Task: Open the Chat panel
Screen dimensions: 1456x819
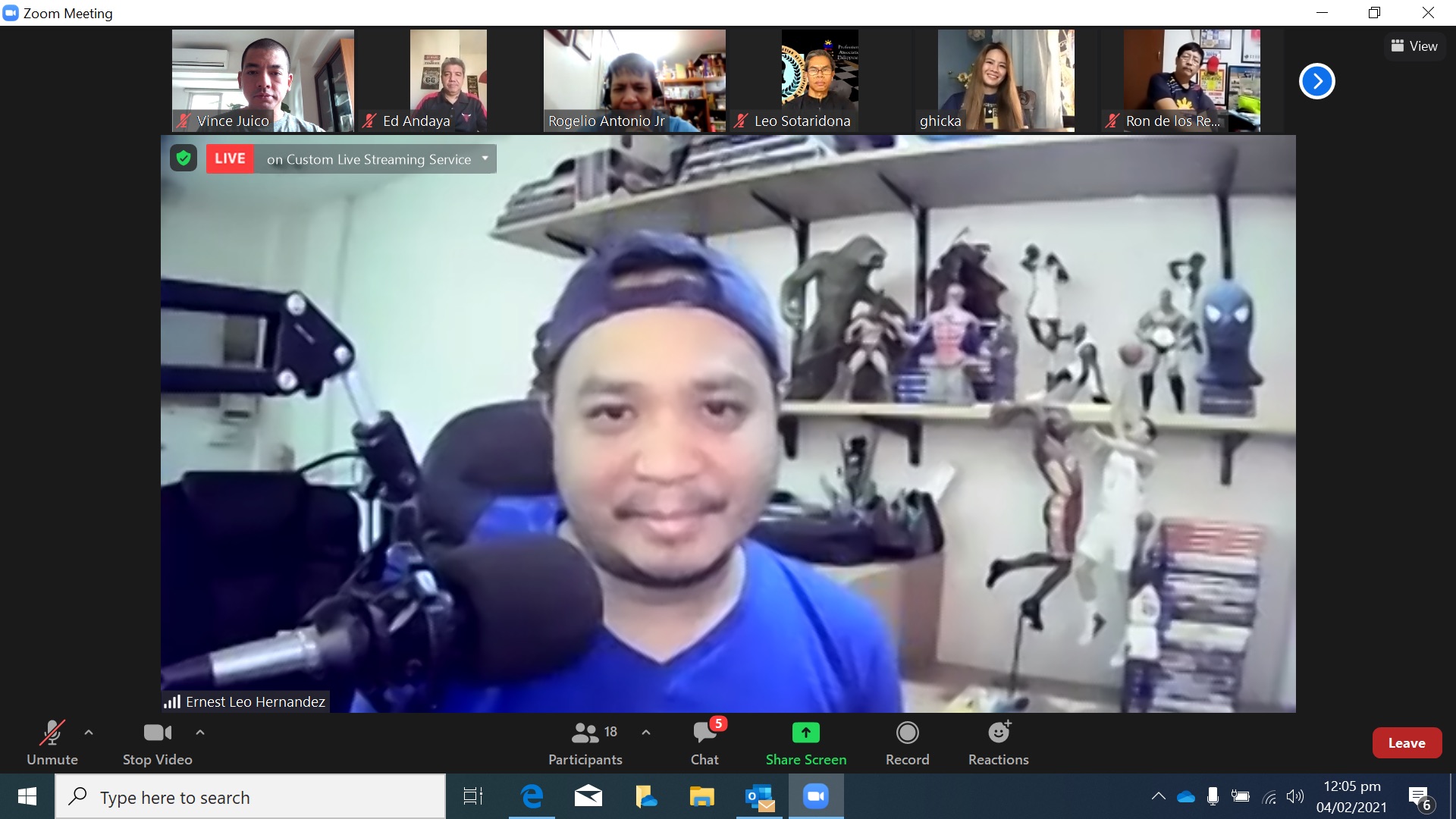Action: coord(704,742)
